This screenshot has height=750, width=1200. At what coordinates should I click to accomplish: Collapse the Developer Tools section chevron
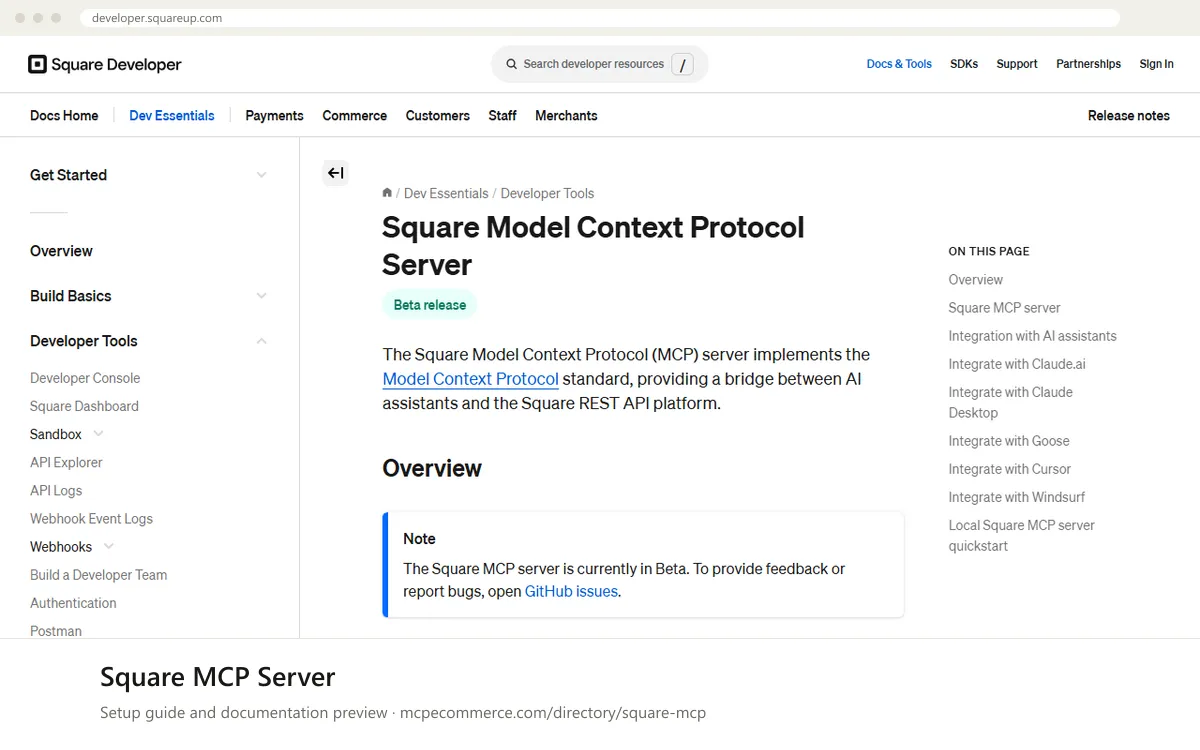[x=261, y=341]
